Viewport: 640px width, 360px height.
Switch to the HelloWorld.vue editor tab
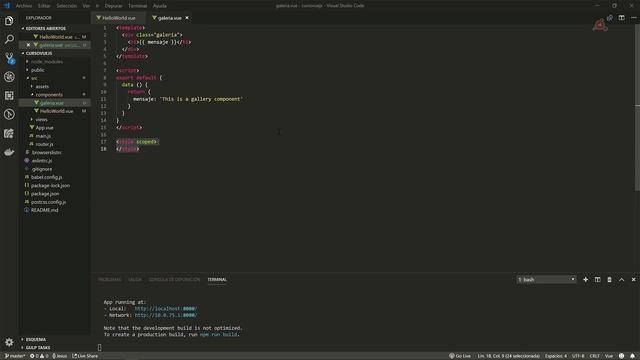pyautogui.click(x=118, y=18)
